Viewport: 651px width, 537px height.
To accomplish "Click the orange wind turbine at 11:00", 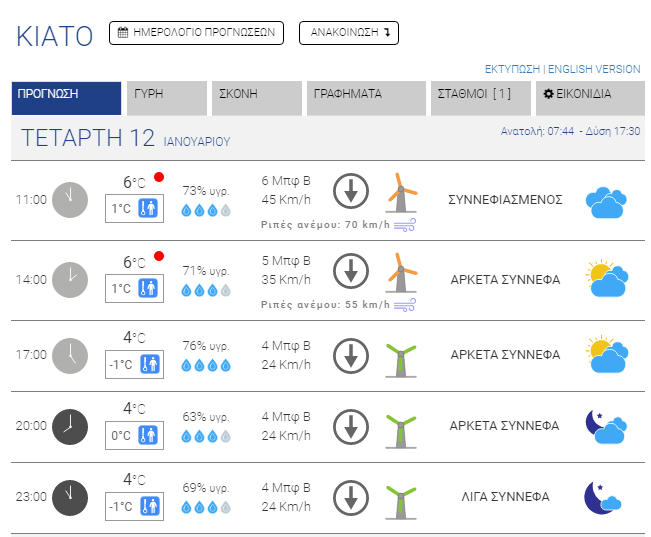I will (401, 192).
